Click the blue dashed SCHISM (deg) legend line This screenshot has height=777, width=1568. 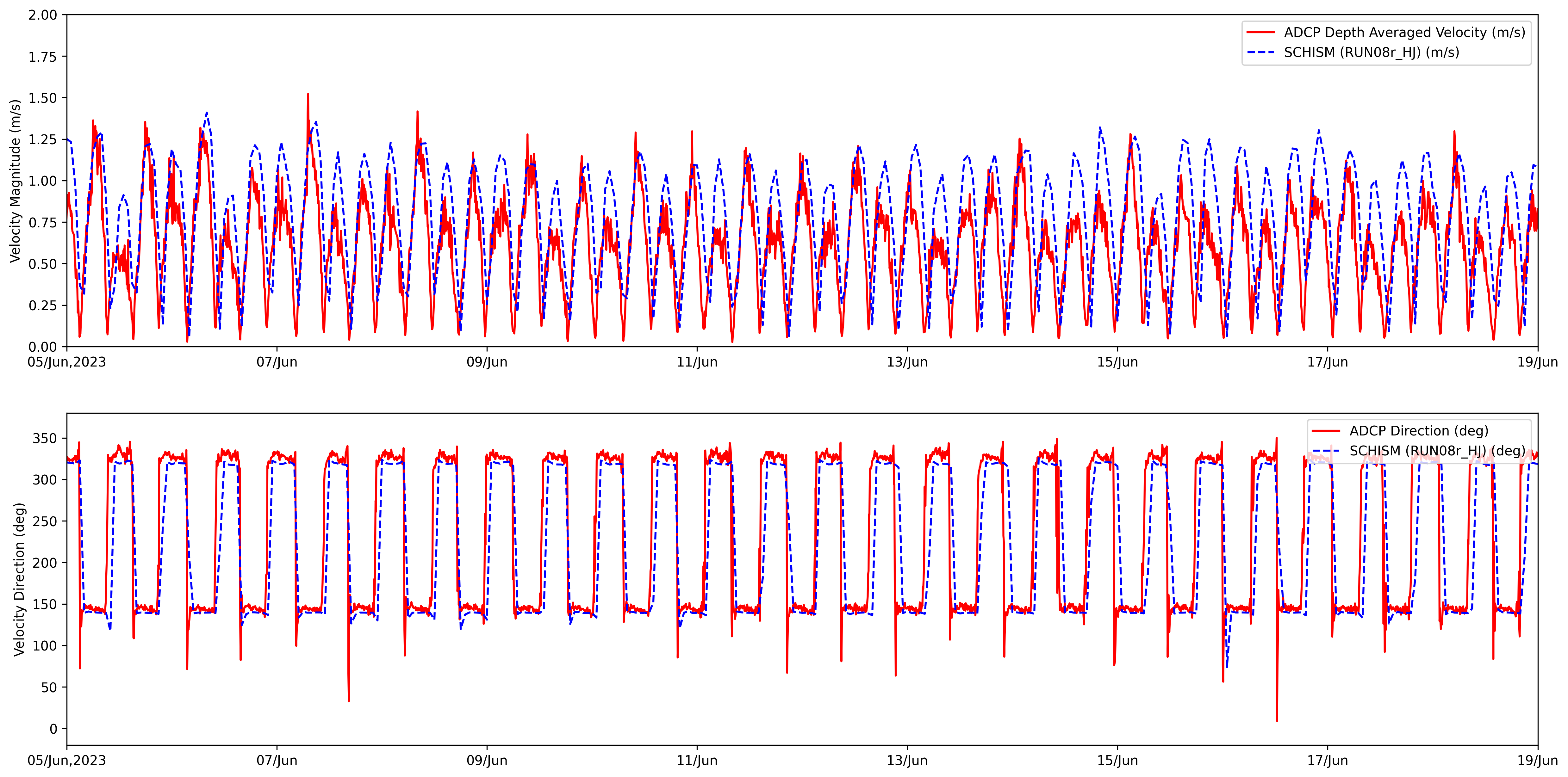click(1325, 451)
